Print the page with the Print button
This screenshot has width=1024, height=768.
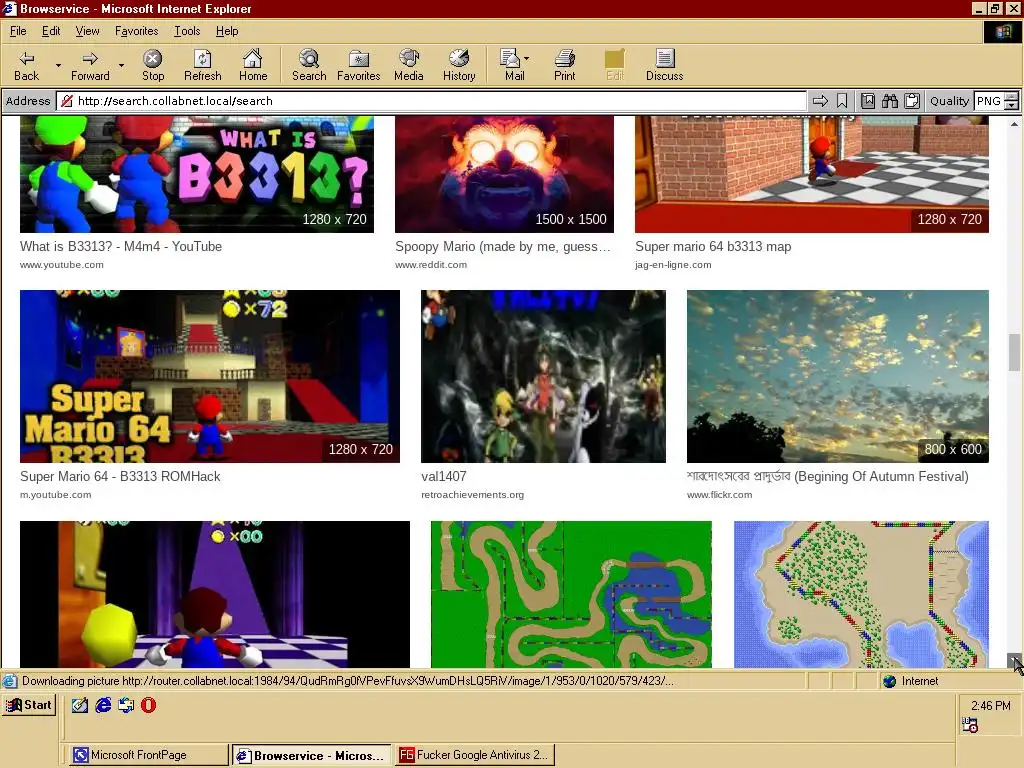tap(565, 66)
